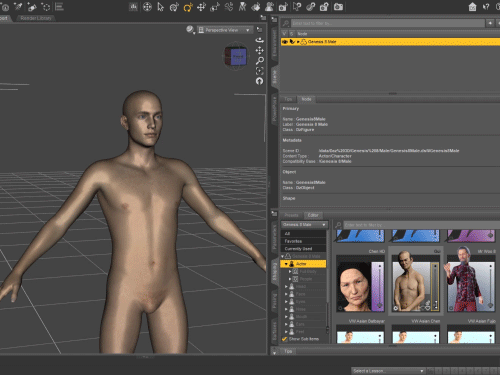The image size is (500, 375).
Task: Open the Posing side tab
Action: point(275,302)
